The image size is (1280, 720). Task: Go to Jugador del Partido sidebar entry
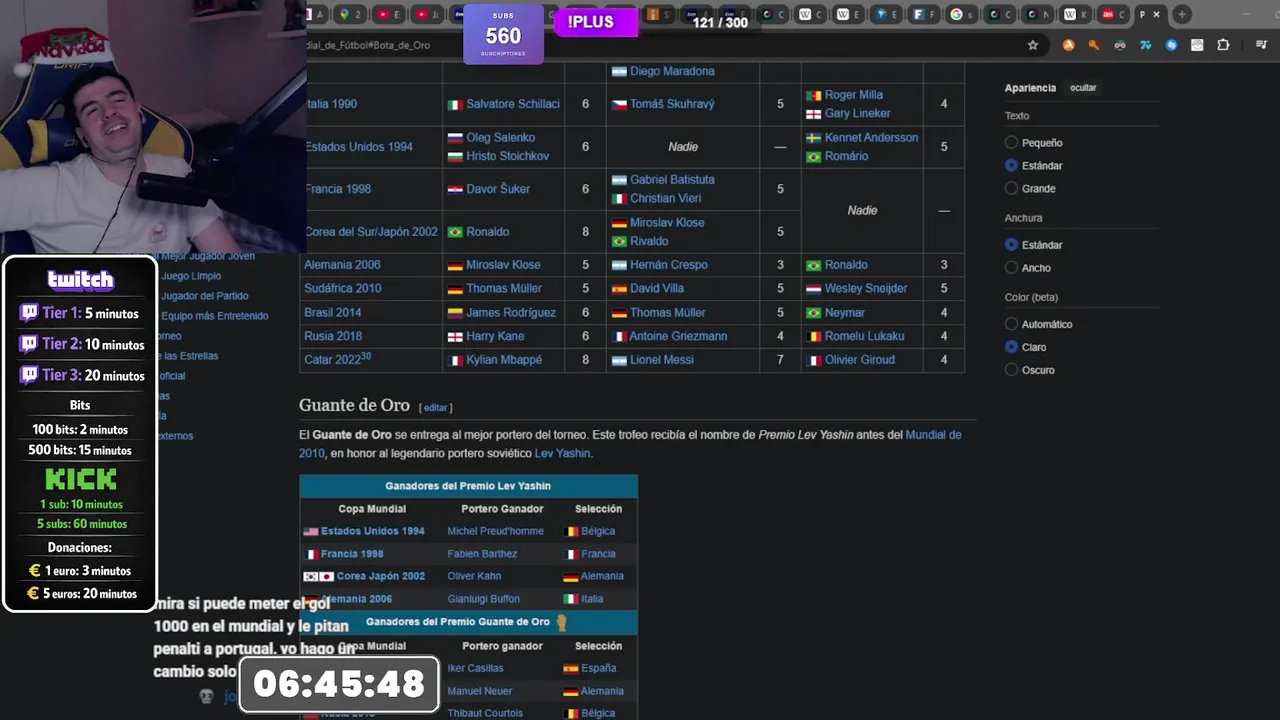coord(204,296)
